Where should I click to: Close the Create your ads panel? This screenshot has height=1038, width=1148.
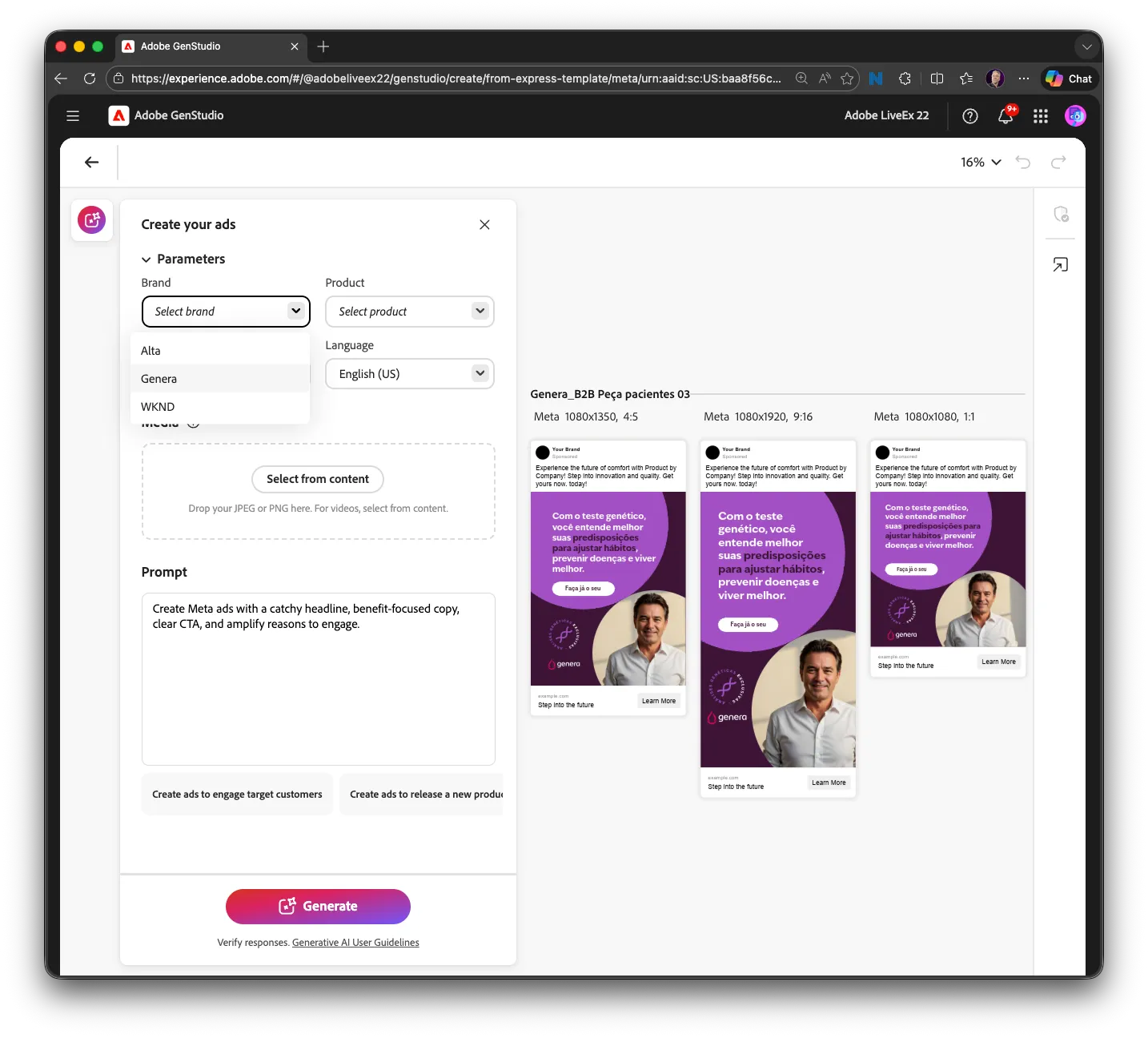tap(484, 225)
